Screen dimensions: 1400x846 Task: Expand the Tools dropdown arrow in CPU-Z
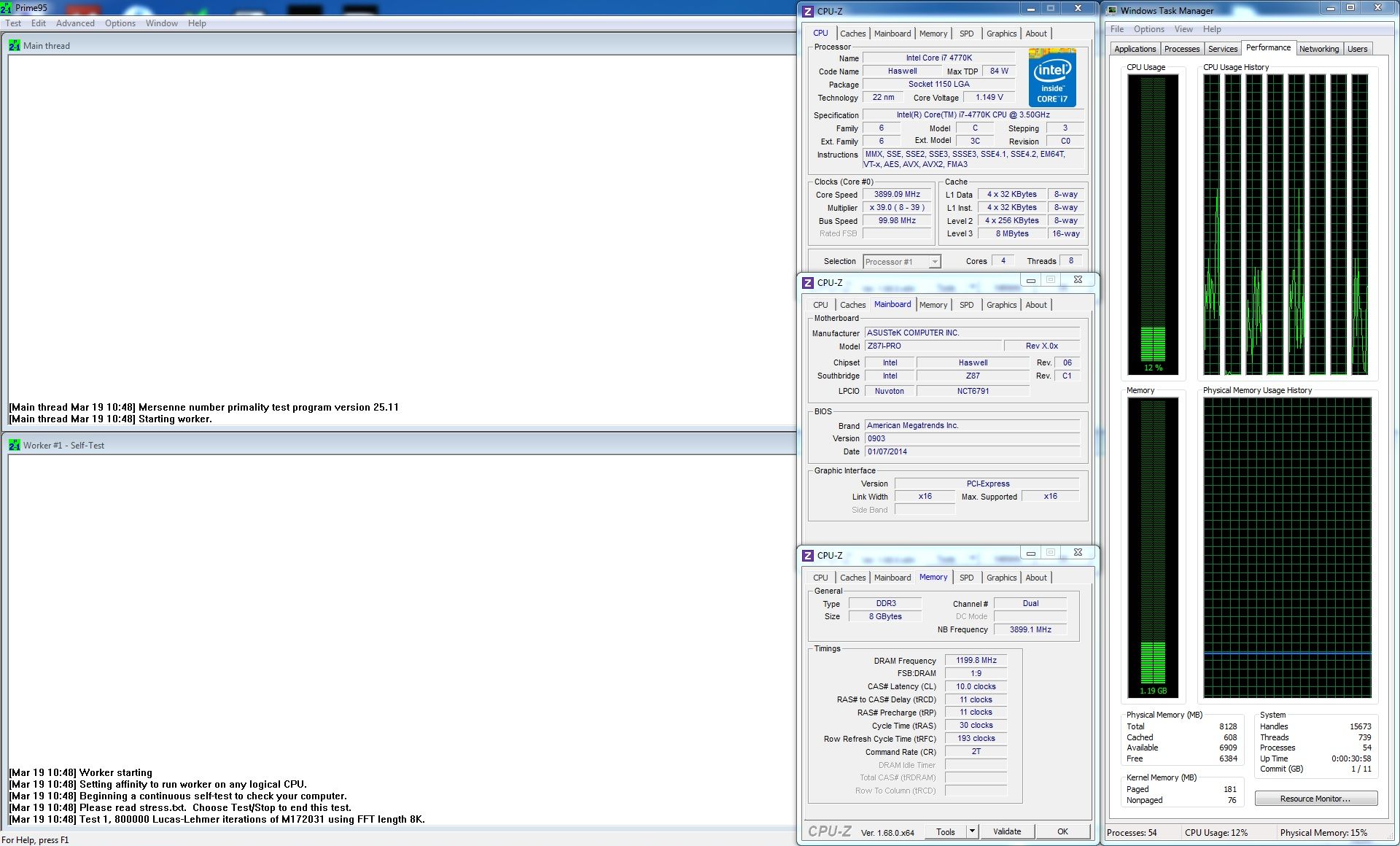click(972, 831)
